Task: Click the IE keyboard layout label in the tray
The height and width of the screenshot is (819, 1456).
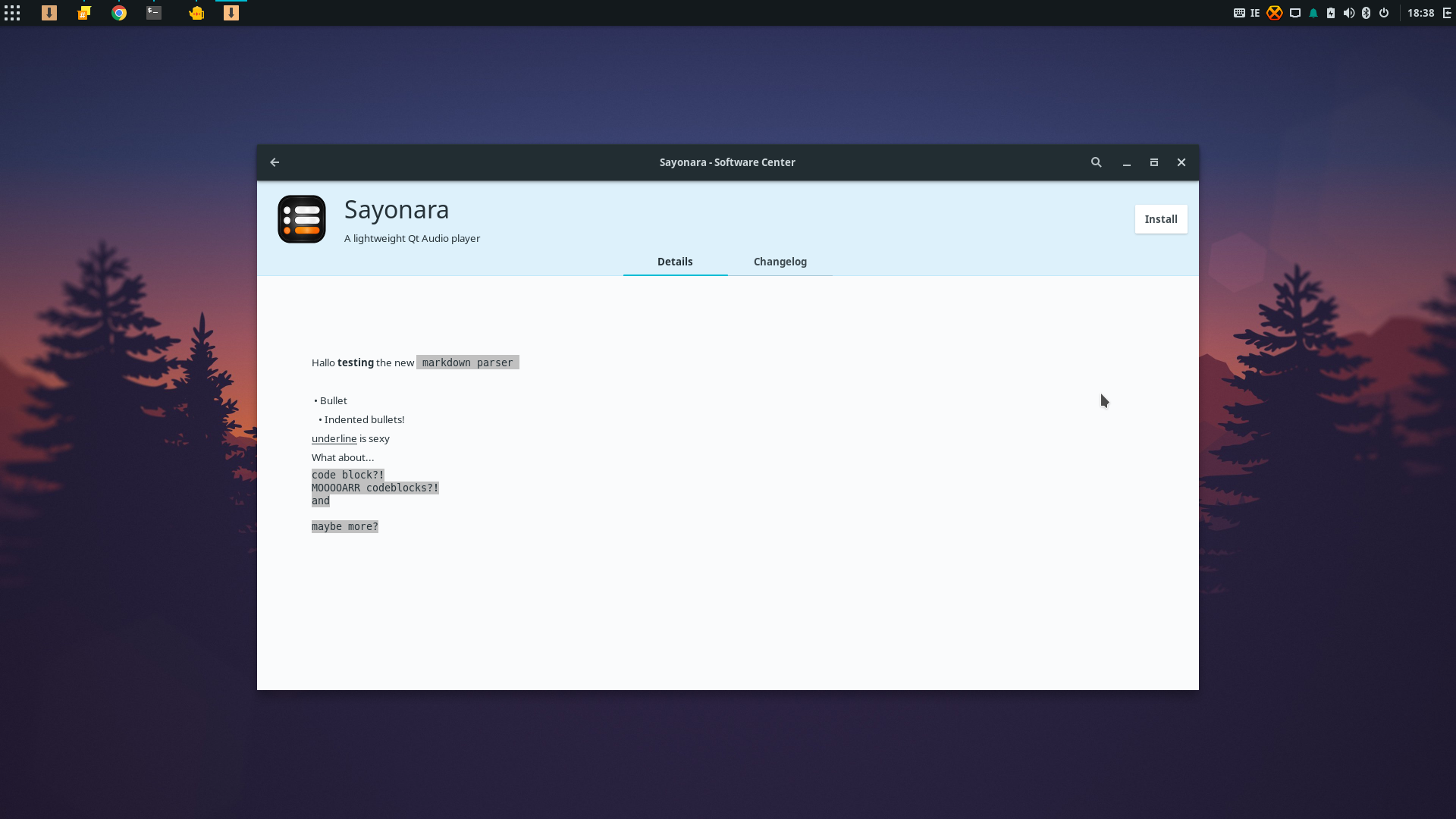Action: point(1255,13)
